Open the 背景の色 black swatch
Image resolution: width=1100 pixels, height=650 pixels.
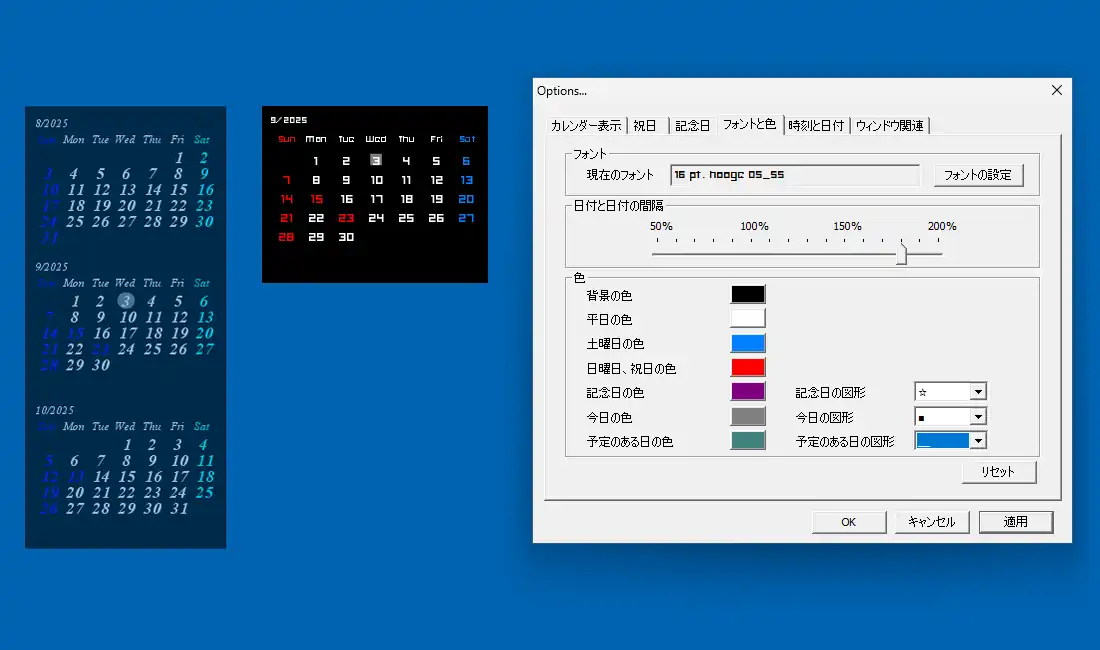coord(748,294)
